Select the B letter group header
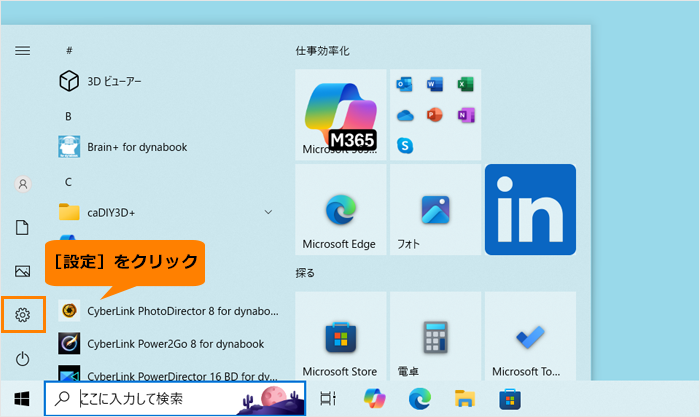 [x=68, y=117]
